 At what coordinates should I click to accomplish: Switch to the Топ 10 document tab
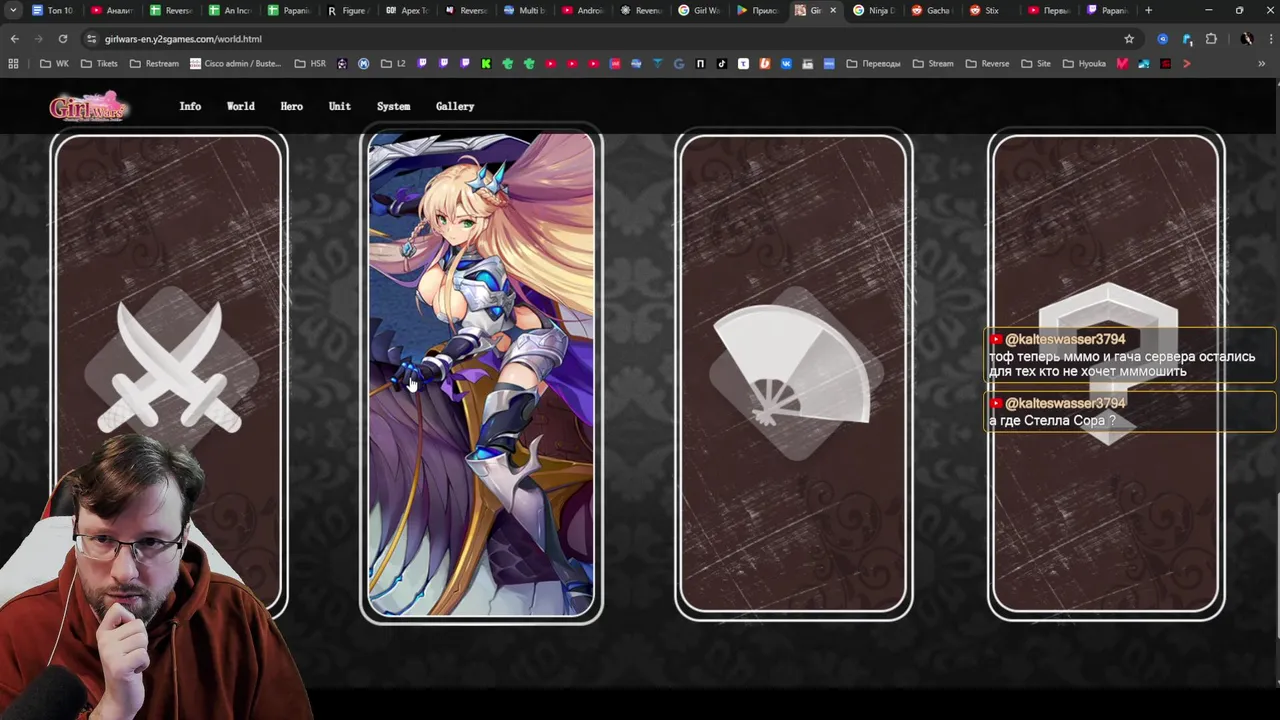(x=53, y=10)
